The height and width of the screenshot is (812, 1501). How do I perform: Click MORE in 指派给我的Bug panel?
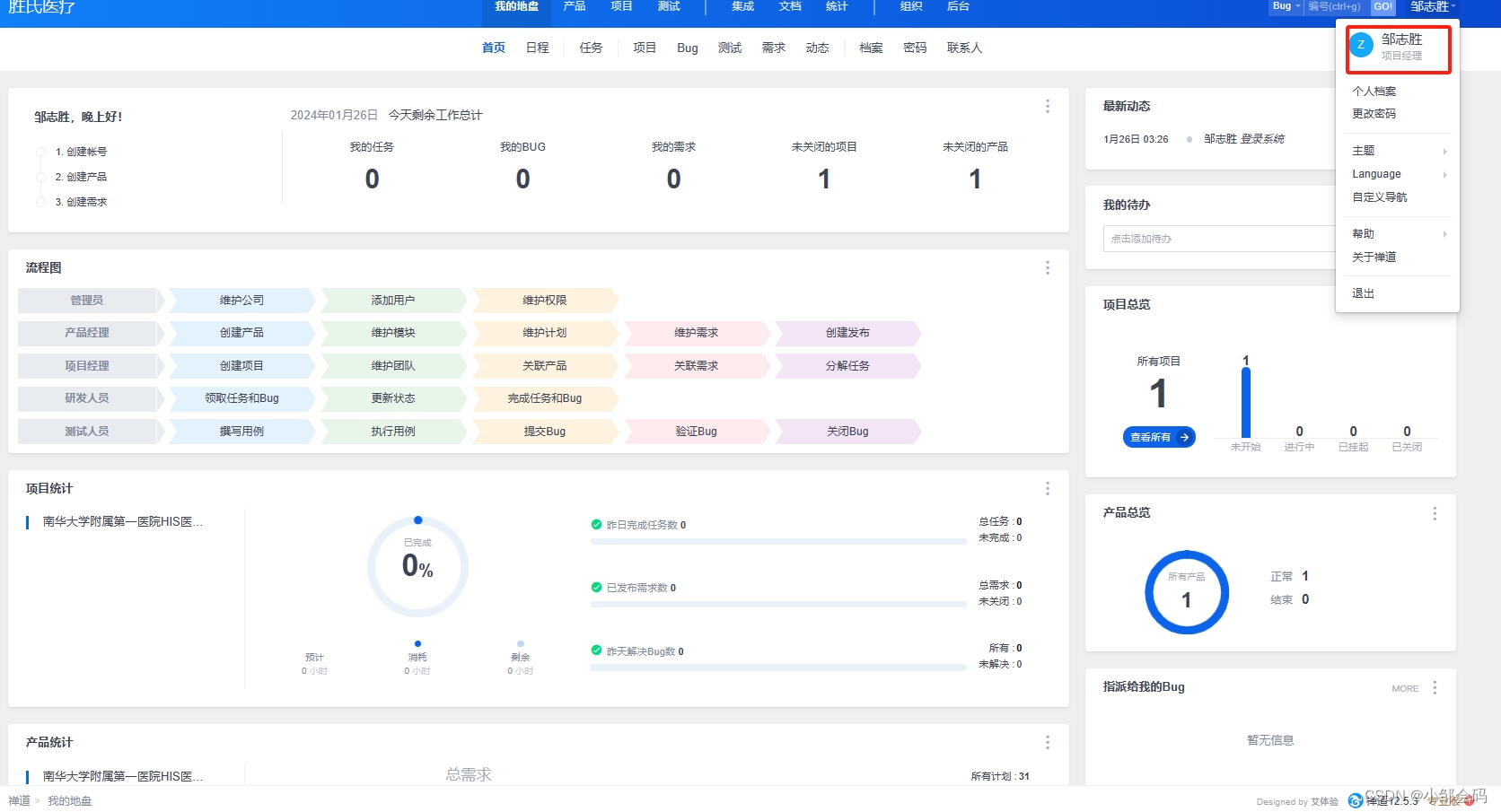[1405, 689]
